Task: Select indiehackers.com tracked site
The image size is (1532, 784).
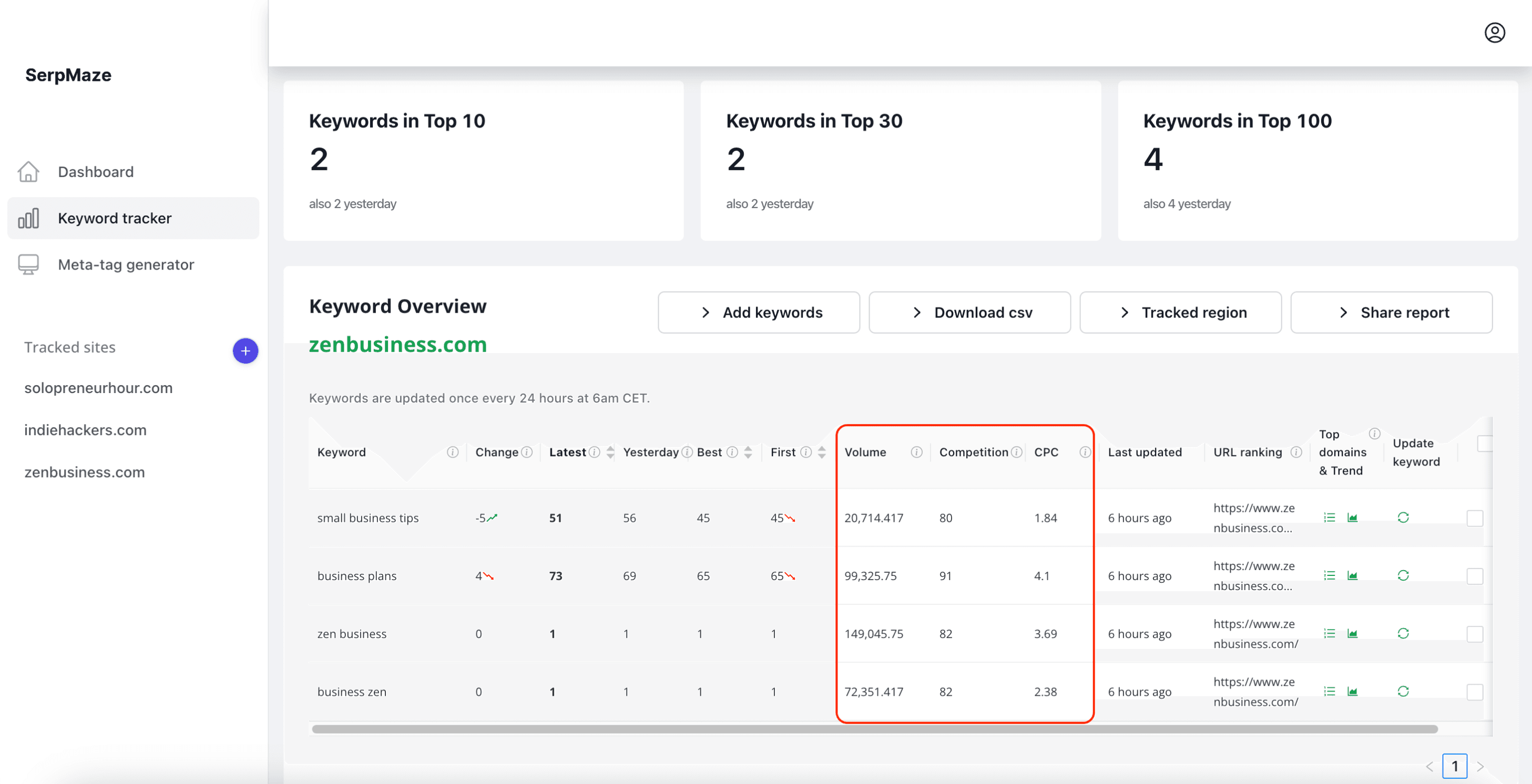Action: (x=86, y=430)
